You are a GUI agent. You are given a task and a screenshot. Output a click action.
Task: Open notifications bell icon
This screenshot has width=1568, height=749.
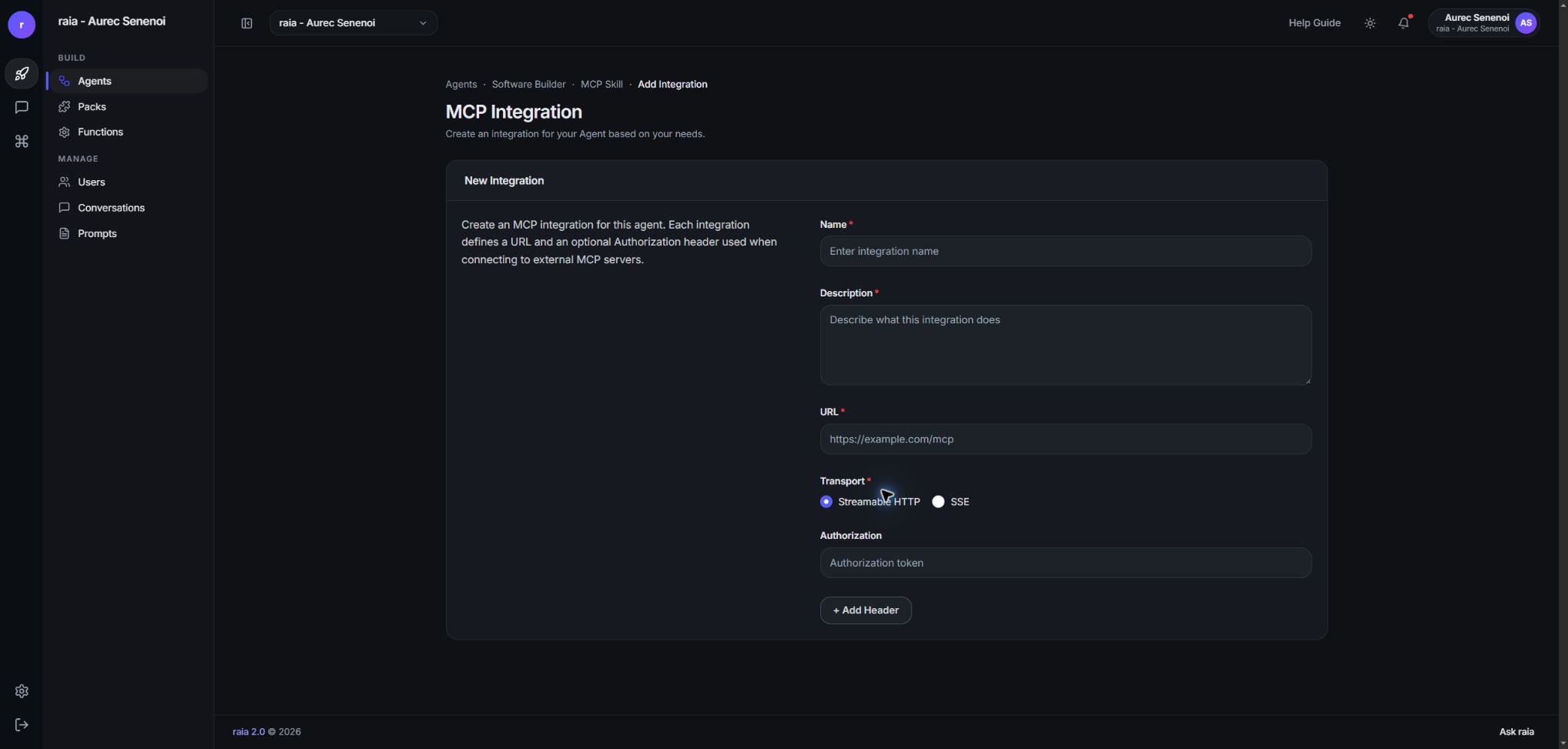(1404, 23)
